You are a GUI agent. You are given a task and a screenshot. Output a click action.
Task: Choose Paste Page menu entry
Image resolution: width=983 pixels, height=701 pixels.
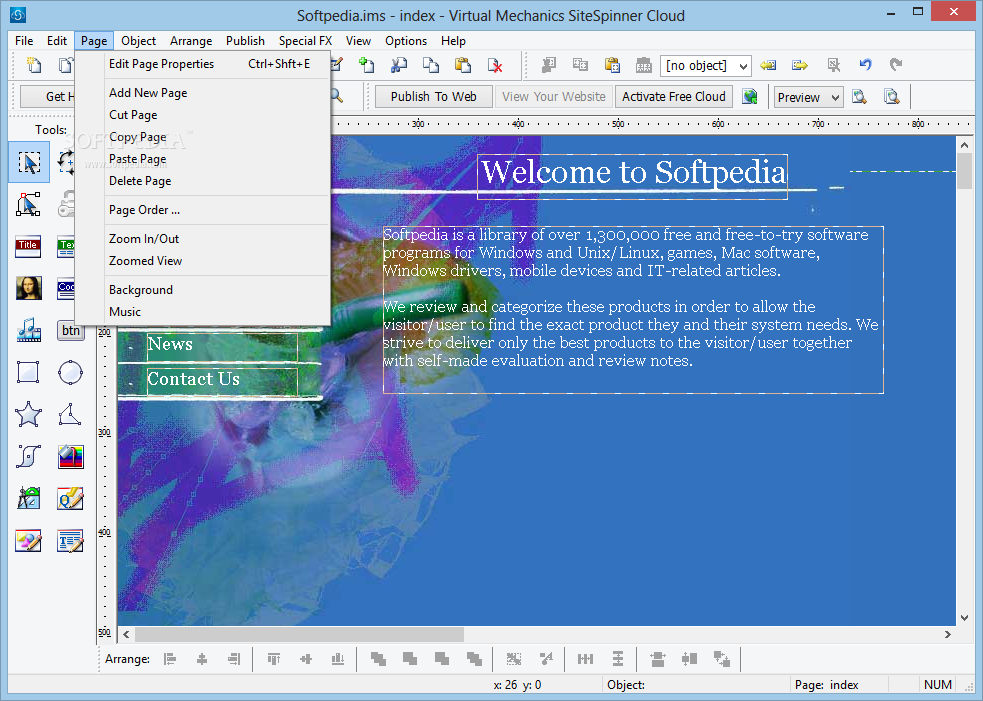click(216, 159)
